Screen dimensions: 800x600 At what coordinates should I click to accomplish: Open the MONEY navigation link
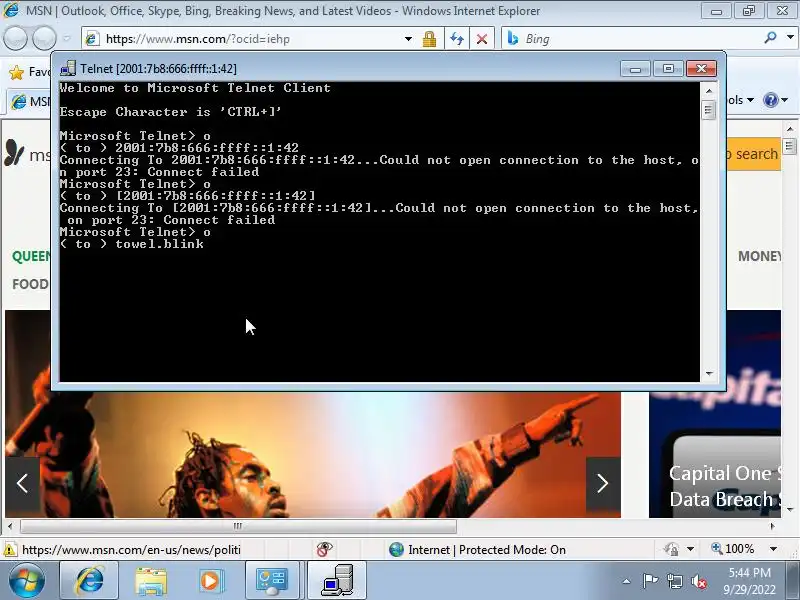759,256
